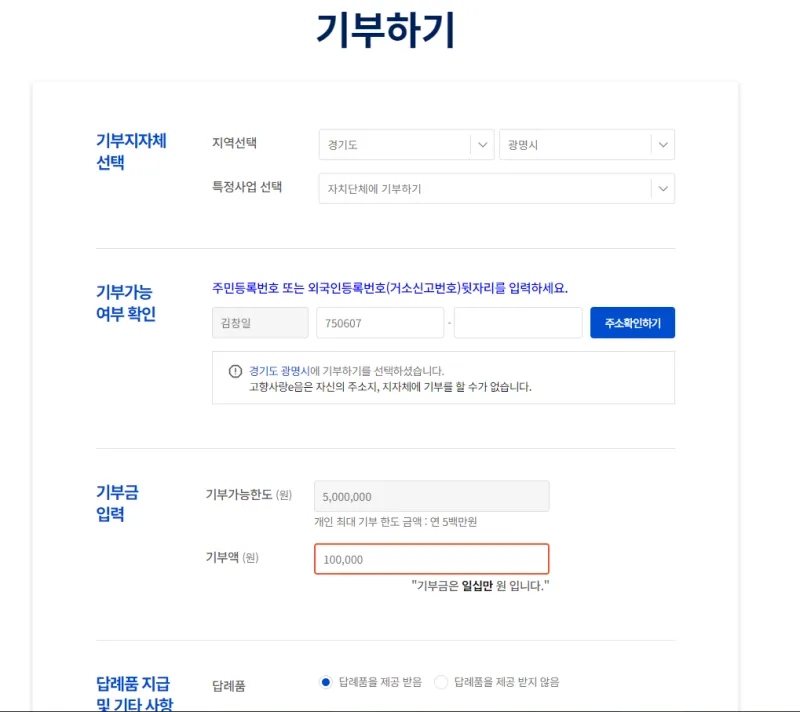The width and height of the screenshot is (800, 712).
Task: Click the 기부하기 page title
Action: pyautogui.click(x=385, y=30)
